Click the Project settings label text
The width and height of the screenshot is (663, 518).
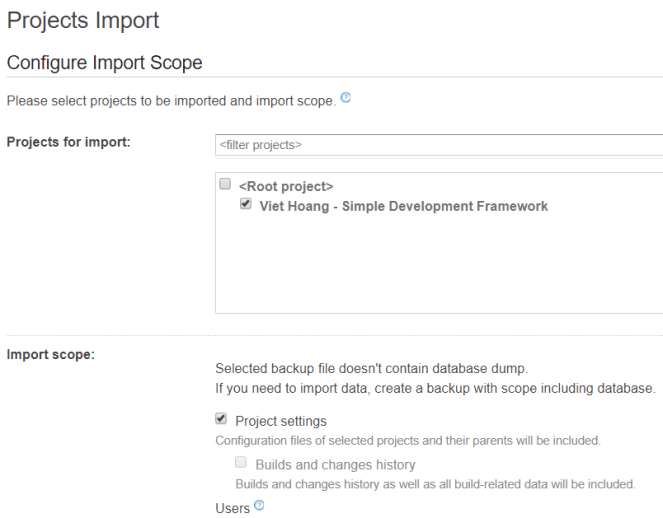281,421
